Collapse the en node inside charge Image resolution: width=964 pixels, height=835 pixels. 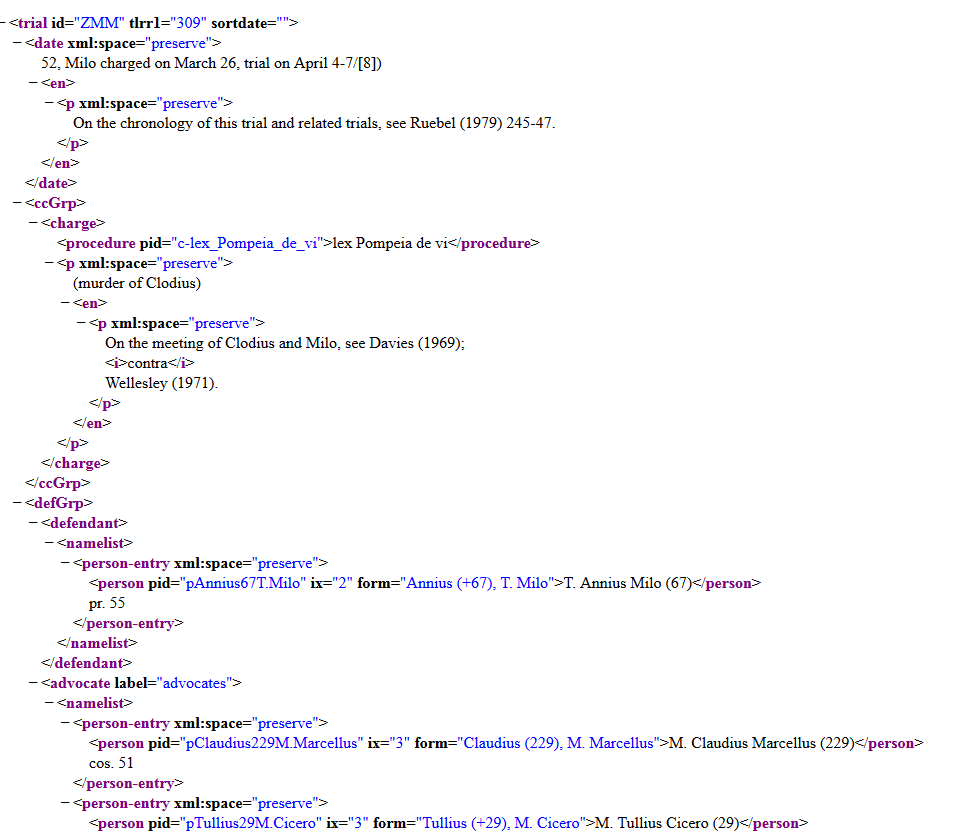coord(65,303)
